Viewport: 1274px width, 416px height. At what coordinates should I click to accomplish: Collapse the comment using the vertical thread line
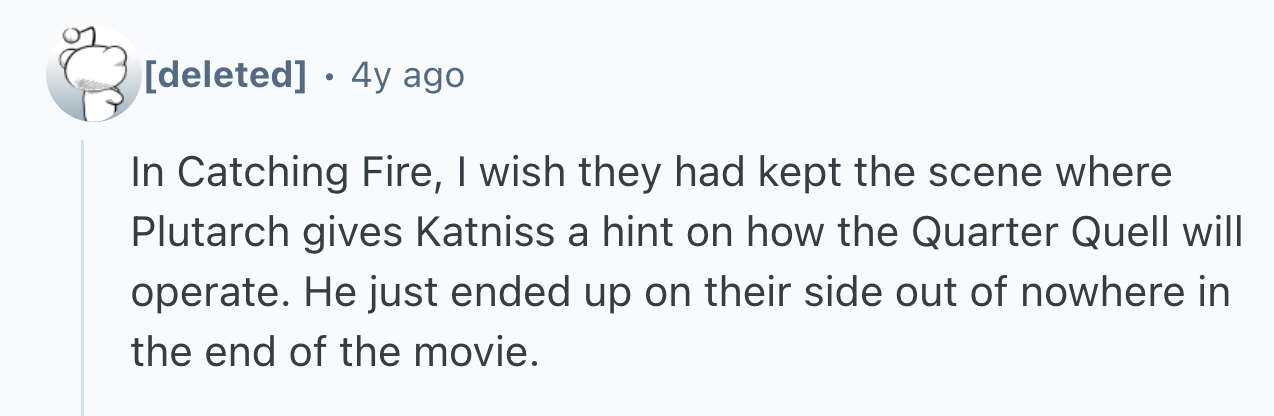83,280
